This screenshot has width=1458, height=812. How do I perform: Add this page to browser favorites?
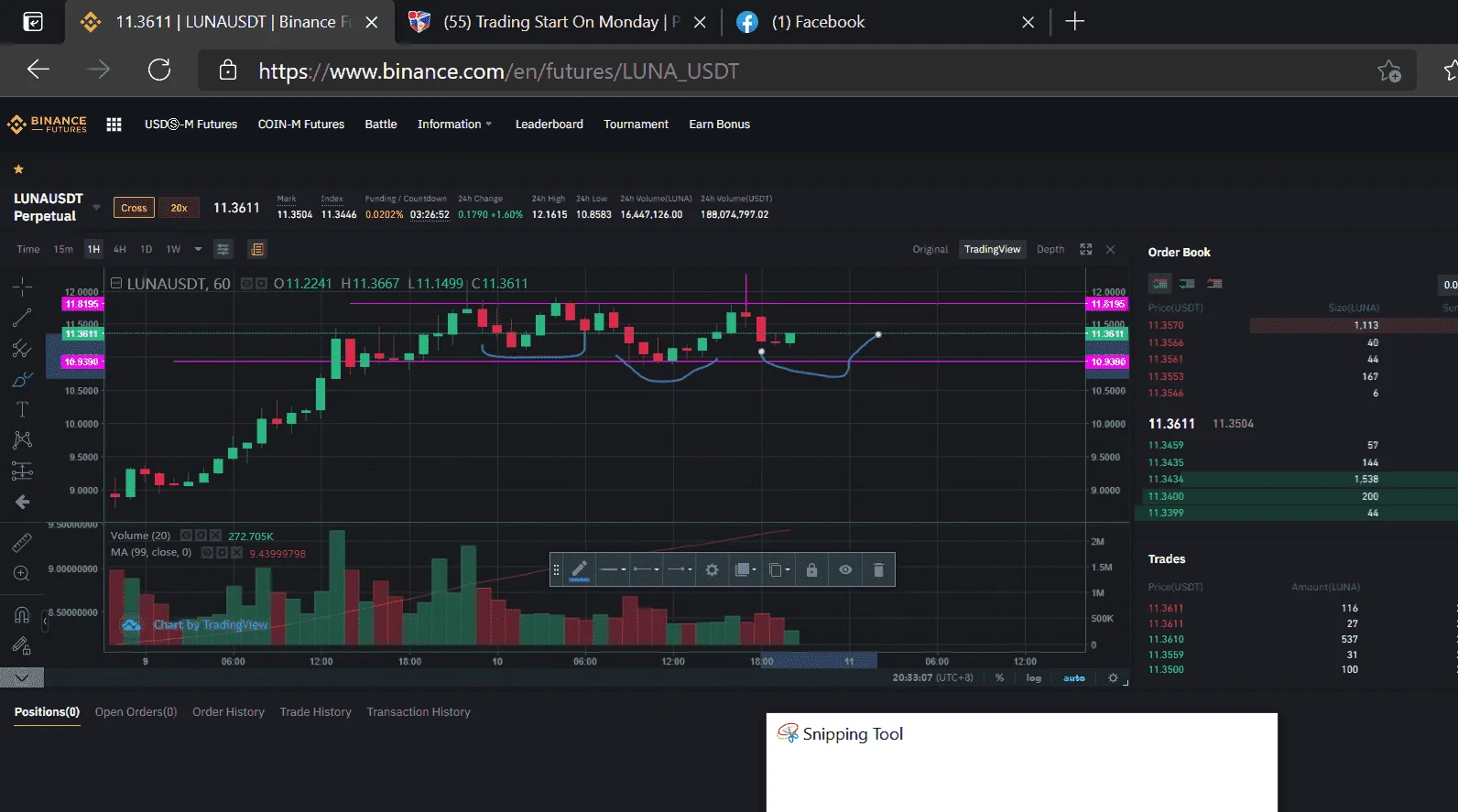pos(1389,70)
